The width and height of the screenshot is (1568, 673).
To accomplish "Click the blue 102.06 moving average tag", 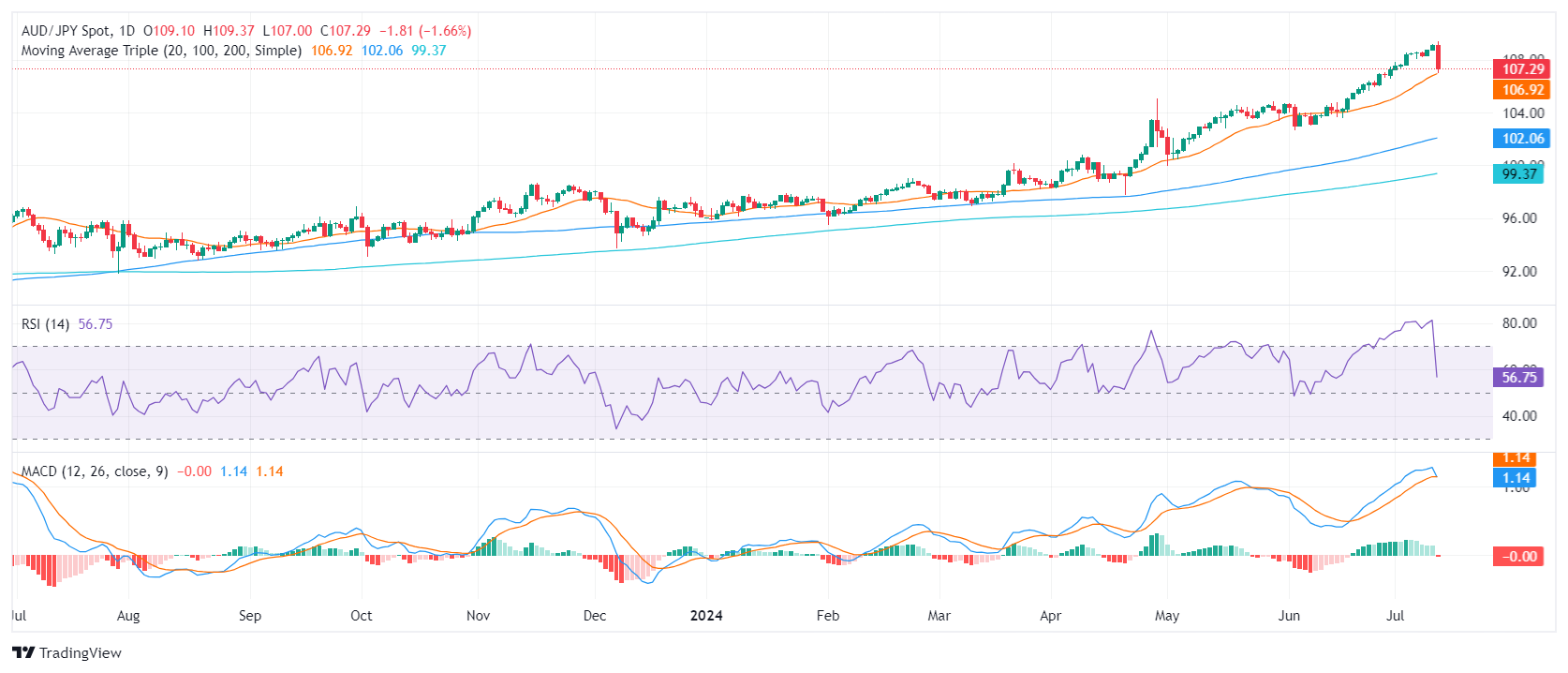I will pyautogui.click(x=1522, y=139).
